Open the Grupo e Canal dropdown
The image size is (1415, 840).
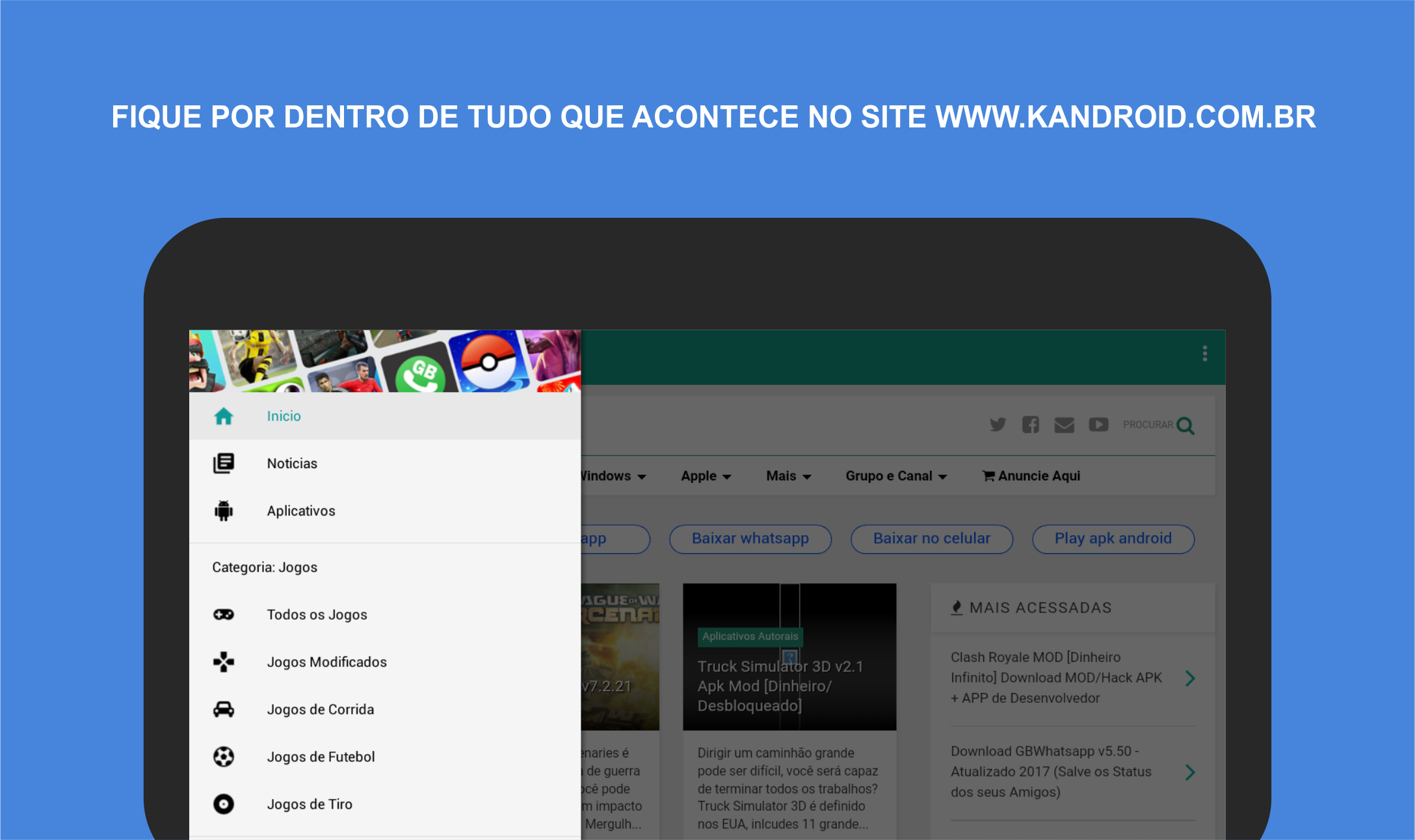coord(895,476)
